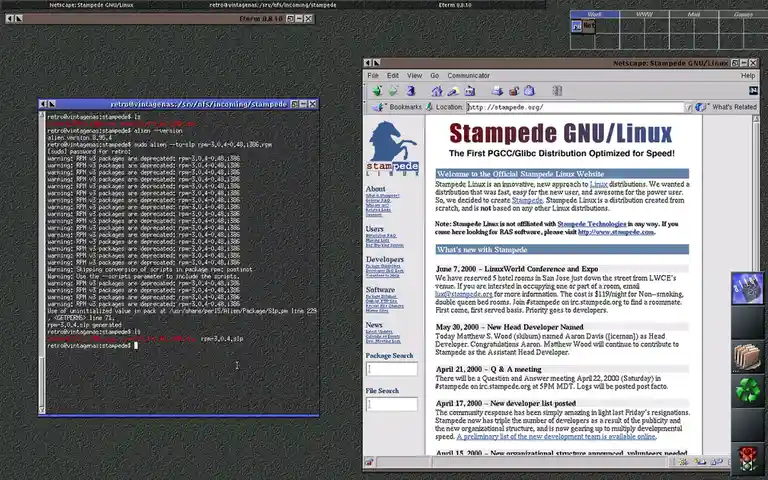This screenshot has width=768, height=480.
Task: Open the File menu in Netscape
Action: coord(373,75)
